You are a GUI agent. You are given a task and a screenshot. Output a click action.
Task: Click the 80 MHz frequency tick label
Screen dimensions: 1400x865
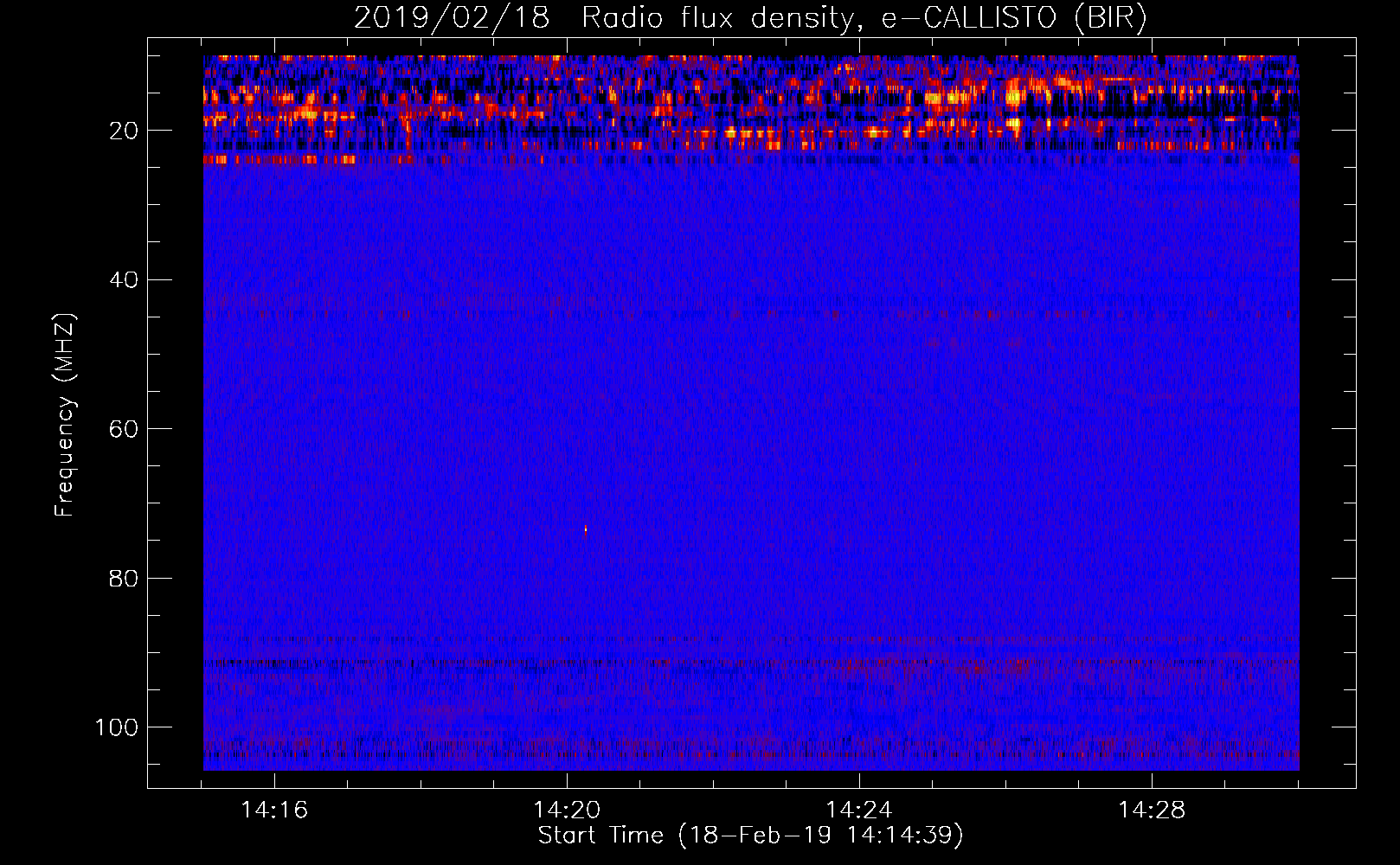click(x=124, y=578)
